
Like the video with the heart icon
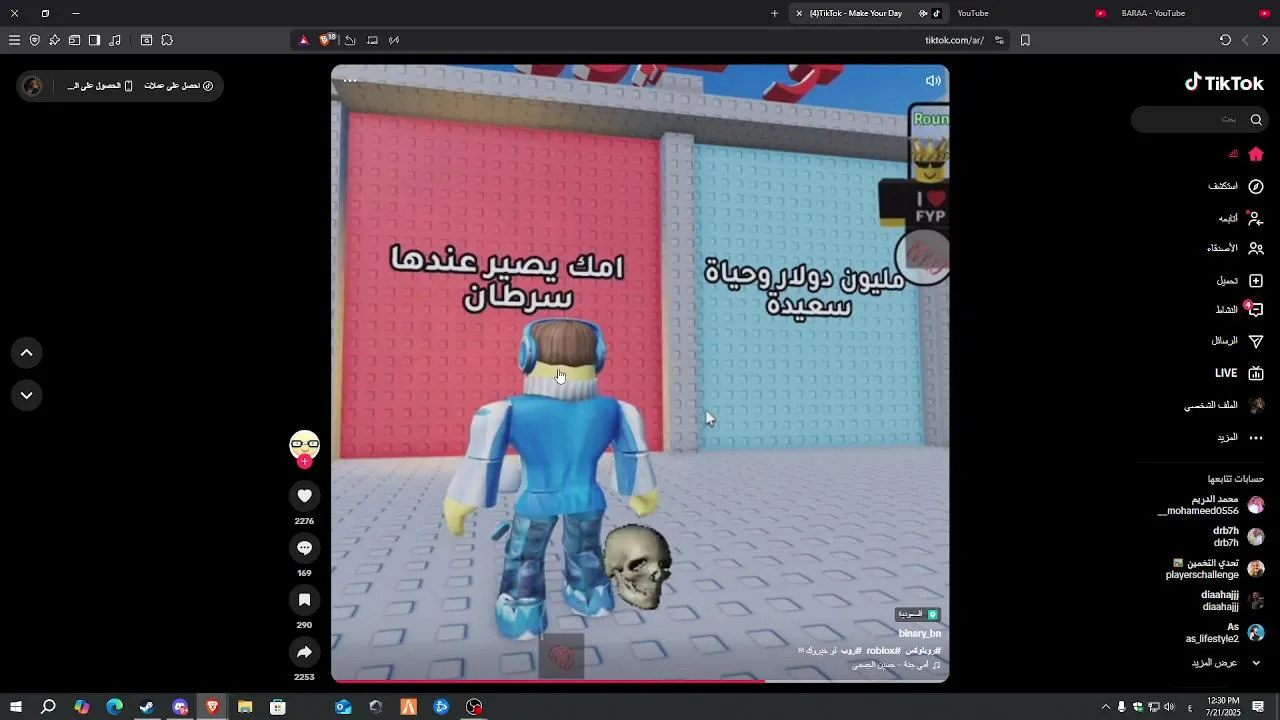coord(305,496)
